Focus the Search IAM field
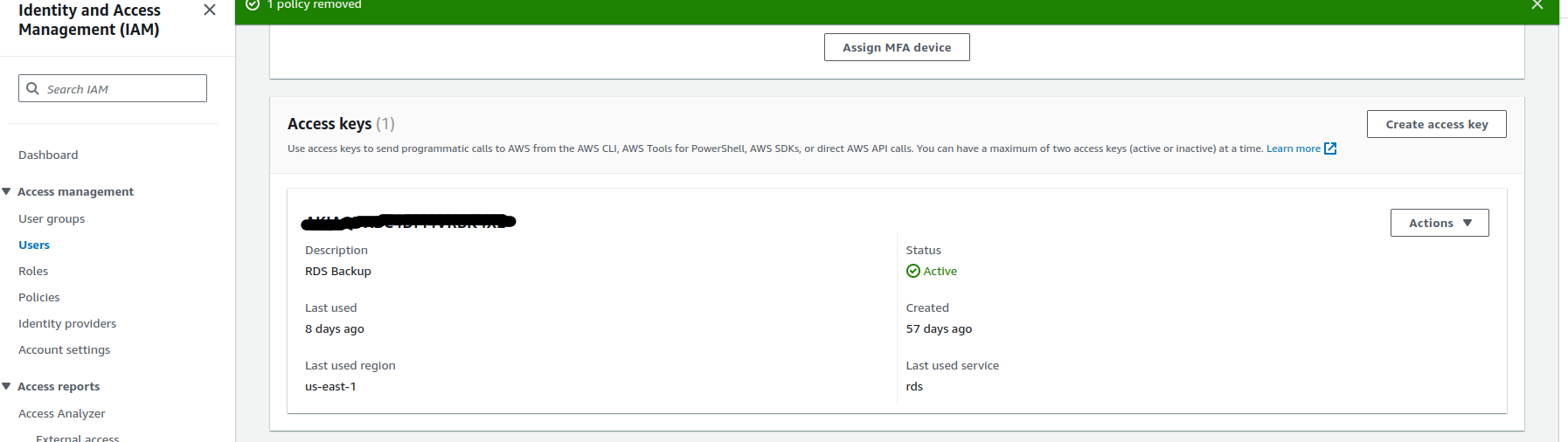Screen dimensions: 1568x442 (113, 88)
